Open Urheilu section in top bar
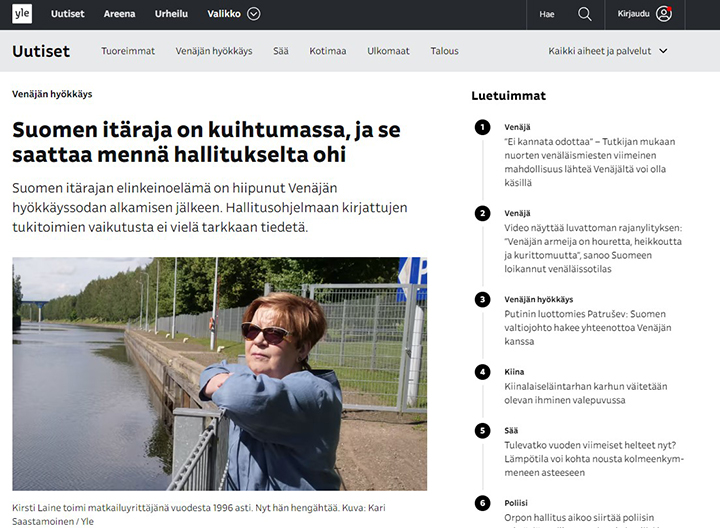 pyautogui.click(x=171, y=14)
